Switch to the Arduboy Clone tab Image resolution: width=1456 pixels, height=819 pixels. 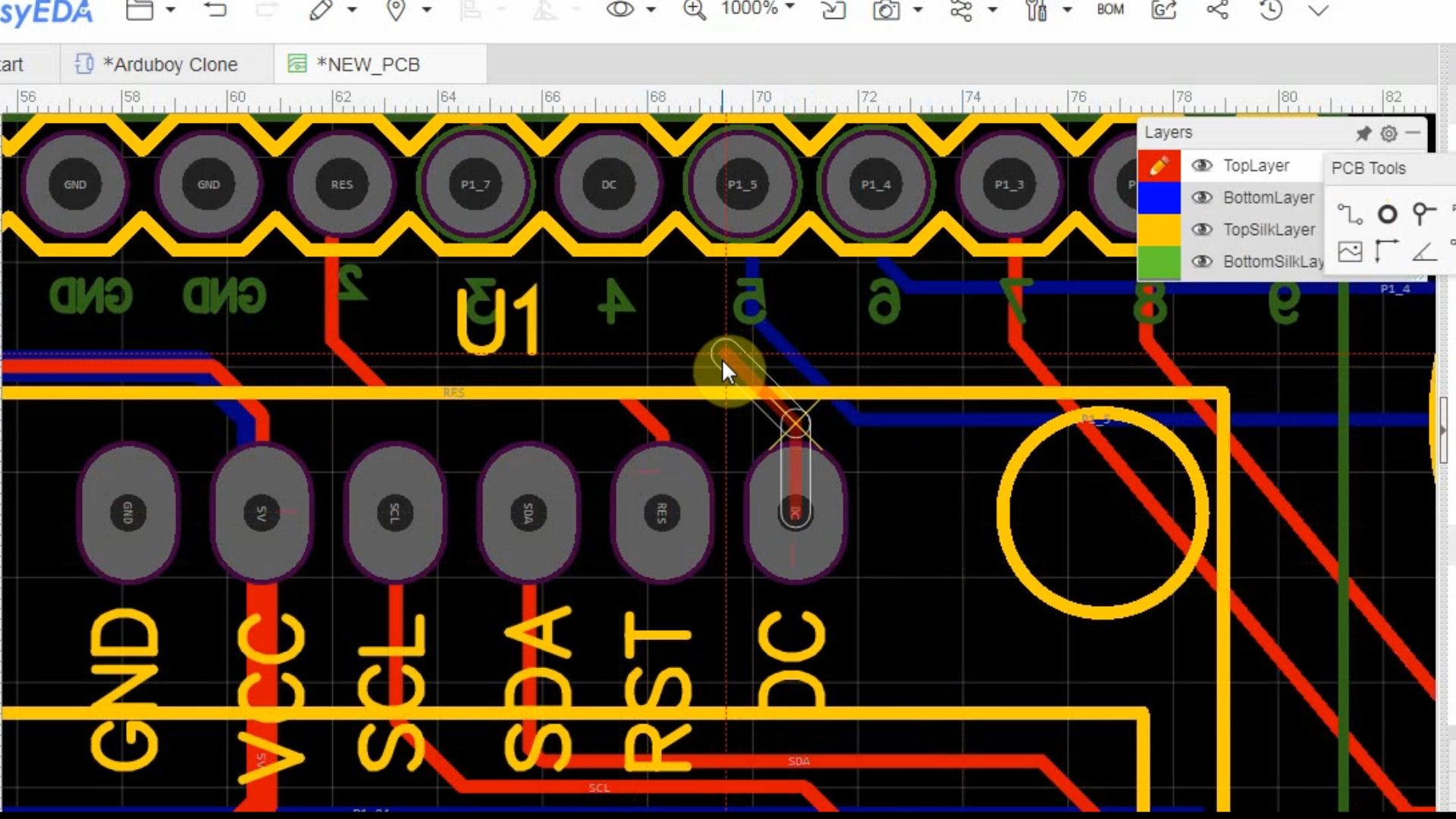(168, 64)
